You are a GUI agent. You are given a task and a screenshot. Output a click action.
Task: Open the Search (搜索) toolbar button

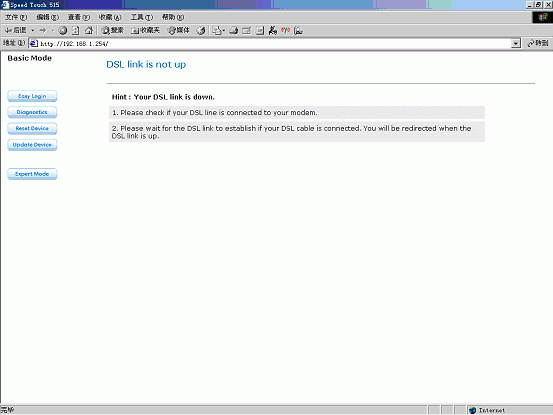pyautogui.click(x=113, y=30)
